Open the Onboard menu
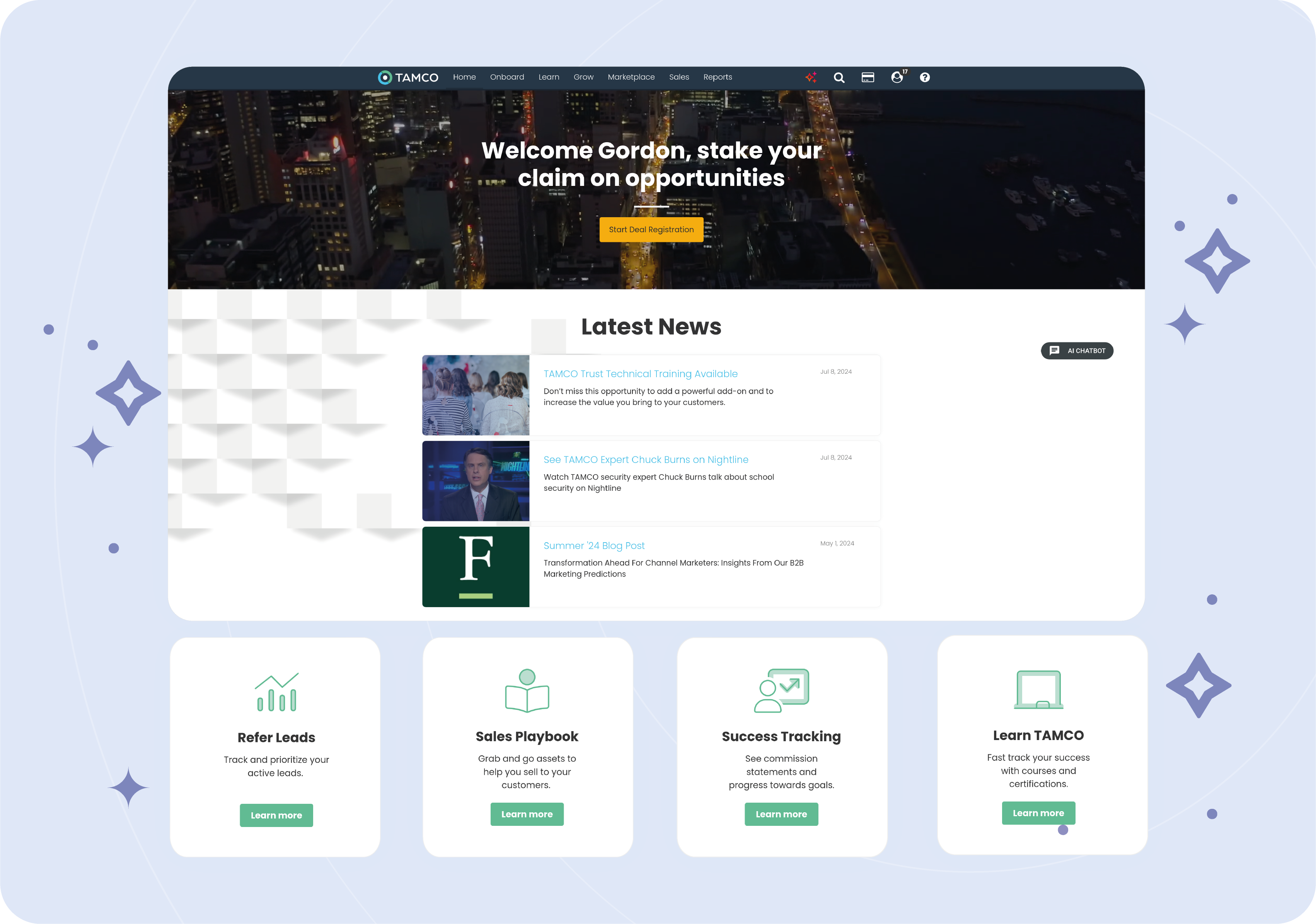 (x=507, y=77)
